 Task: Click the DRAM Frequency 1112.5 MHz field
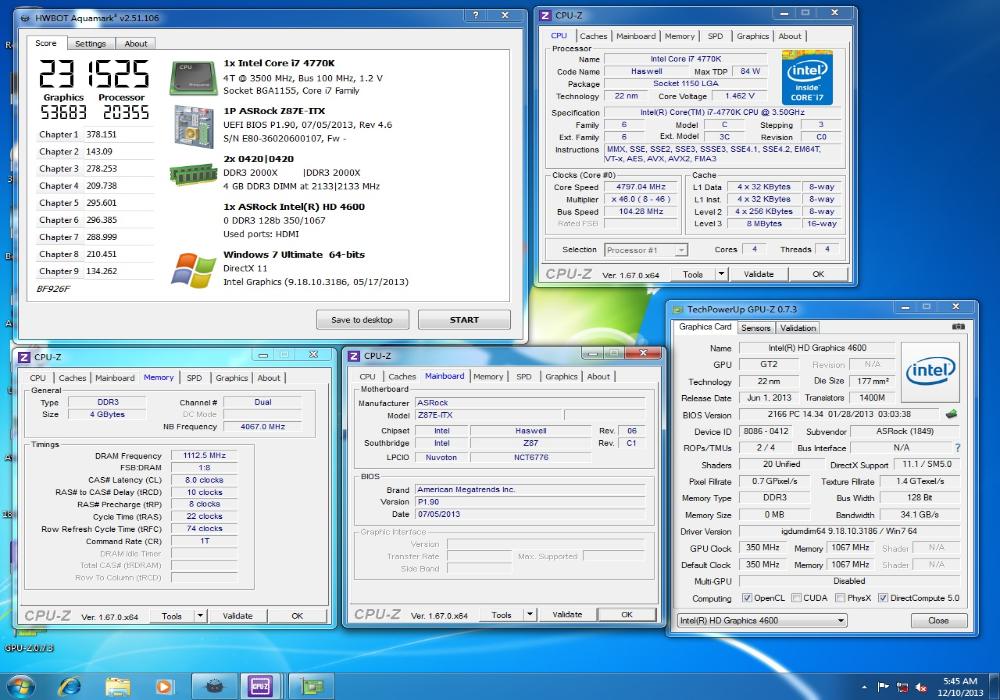pos(204,455)
